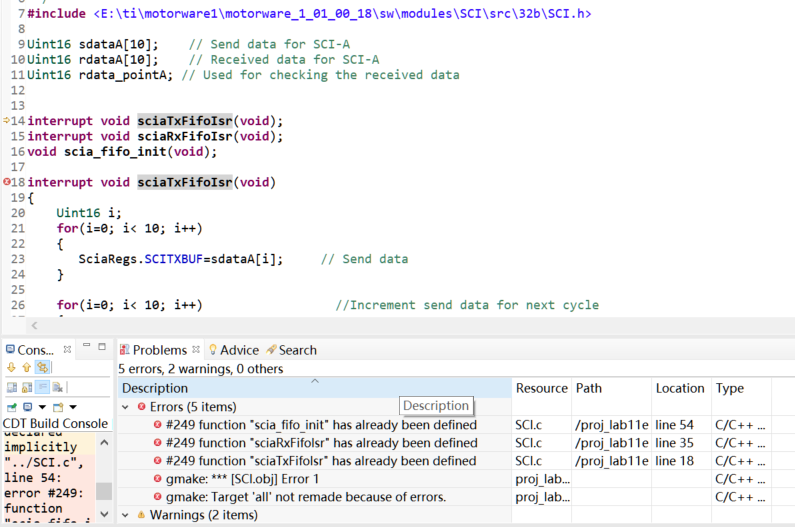Click 'sciaRxFifoIsr' on editor line 15

pyautogui.click(x=185, y=136)
